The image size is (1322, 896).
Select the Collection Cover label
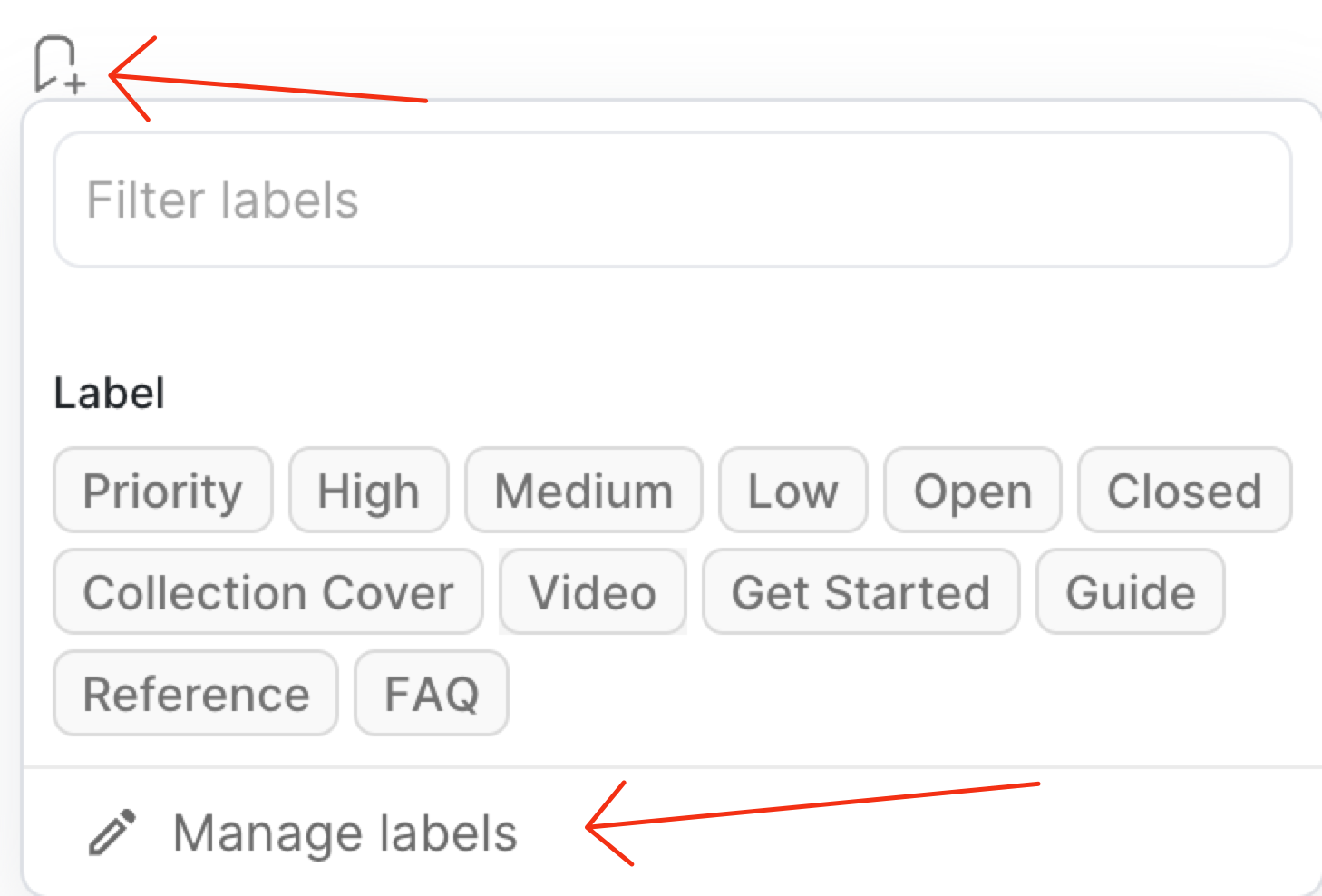point(267,592)
